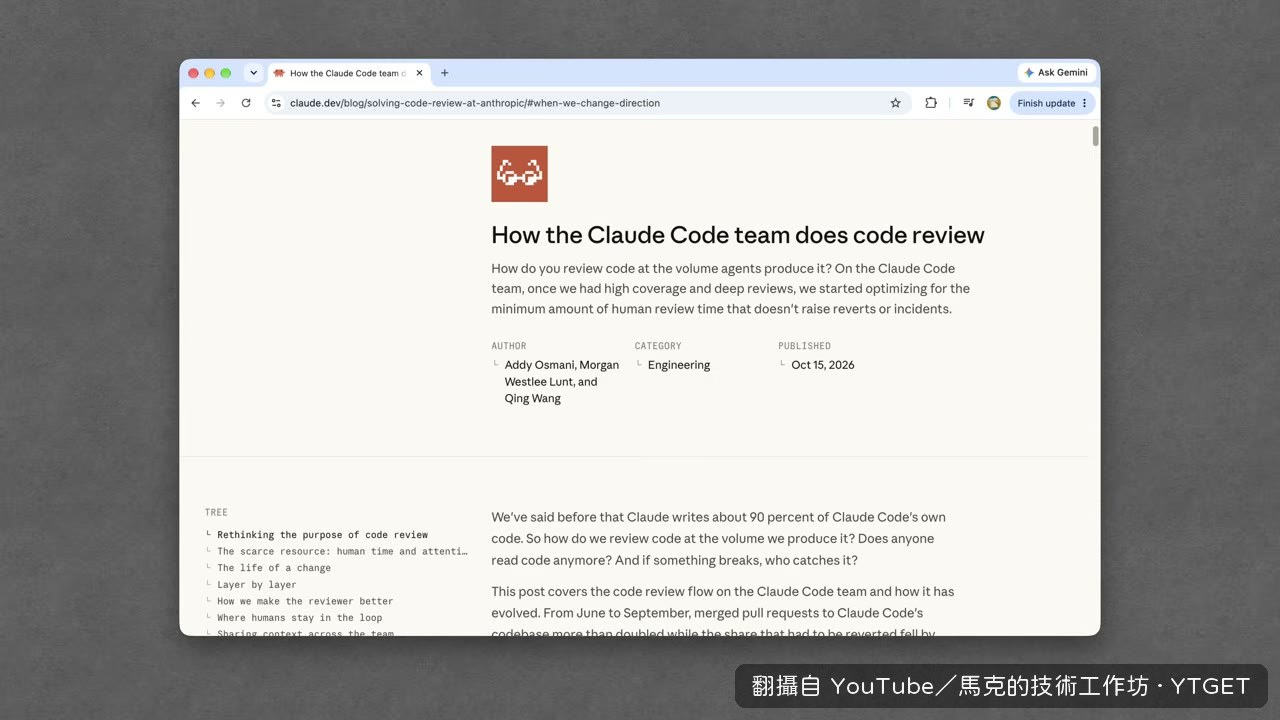Click the page vertical scrollbar thumb
This screenshot has width=1280, height=720.
(x=1096, y=137)
